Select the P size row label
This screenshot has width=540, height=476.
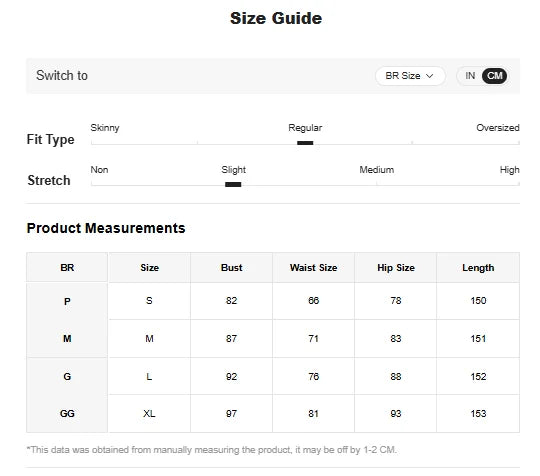coord(67,301)
